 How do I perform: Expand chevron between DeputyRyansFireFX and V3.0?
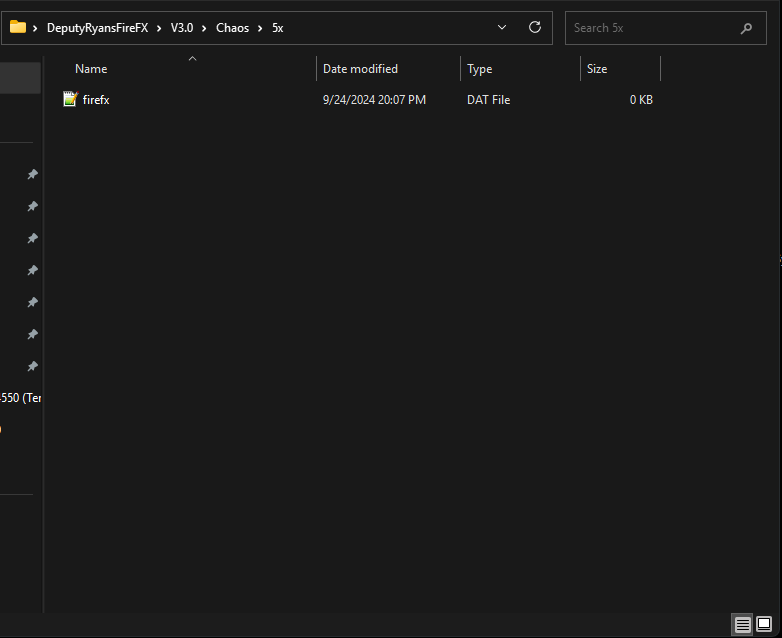(x=159, y=28)
